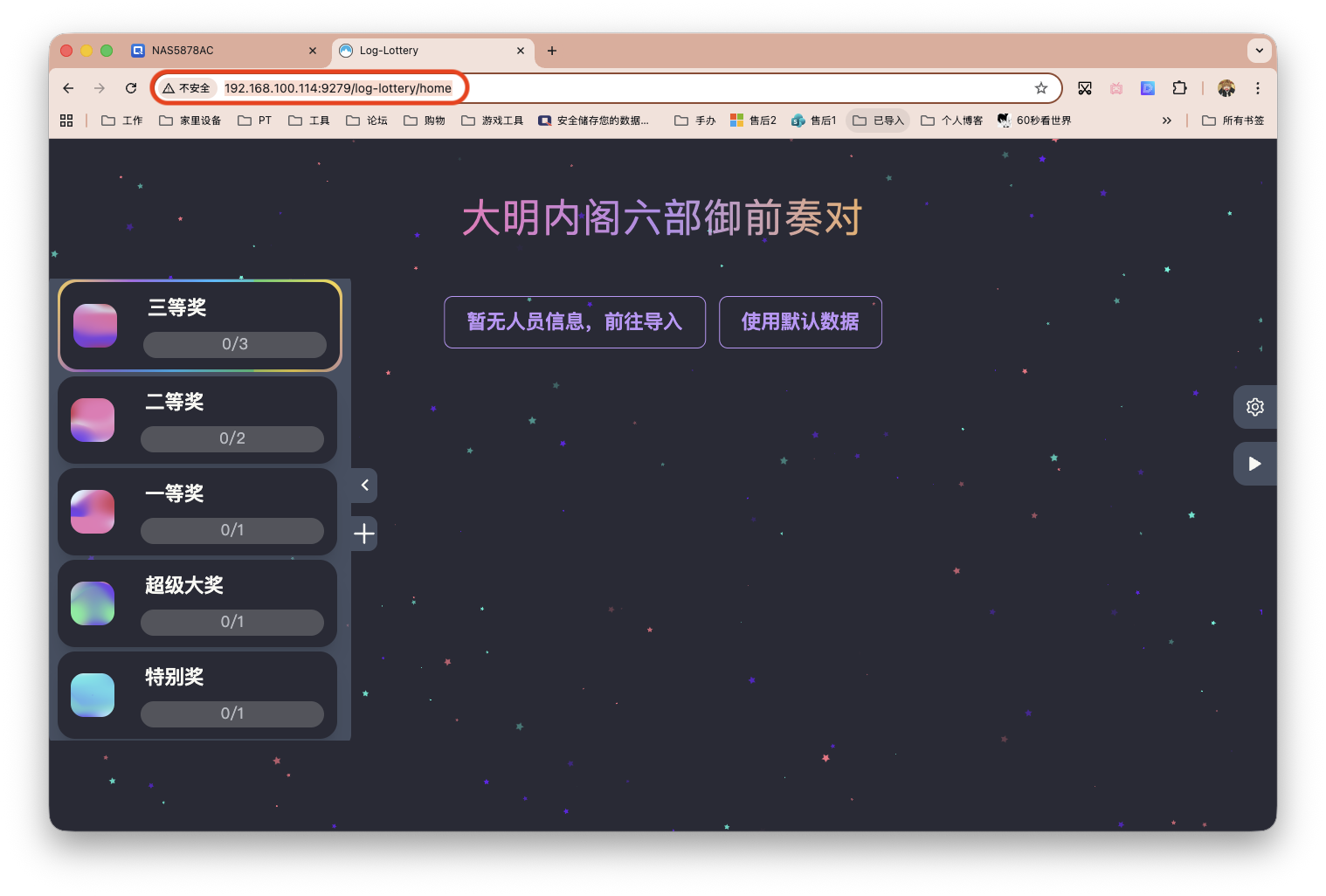The width and height of the screenshot is (1326, 896).
Task: Click the blue D extension icon
Action: pos(1147,88)
